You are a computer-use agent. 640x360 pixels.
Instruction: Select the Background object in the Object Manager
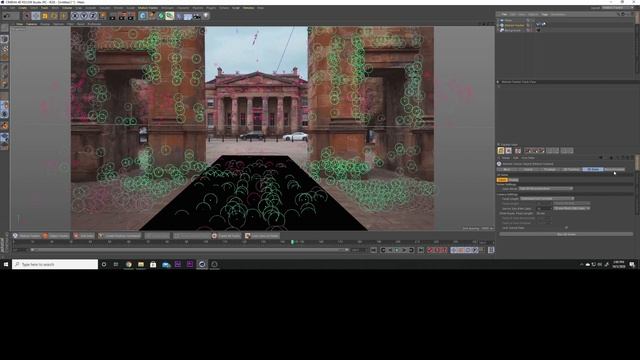(x=513, y=30)
